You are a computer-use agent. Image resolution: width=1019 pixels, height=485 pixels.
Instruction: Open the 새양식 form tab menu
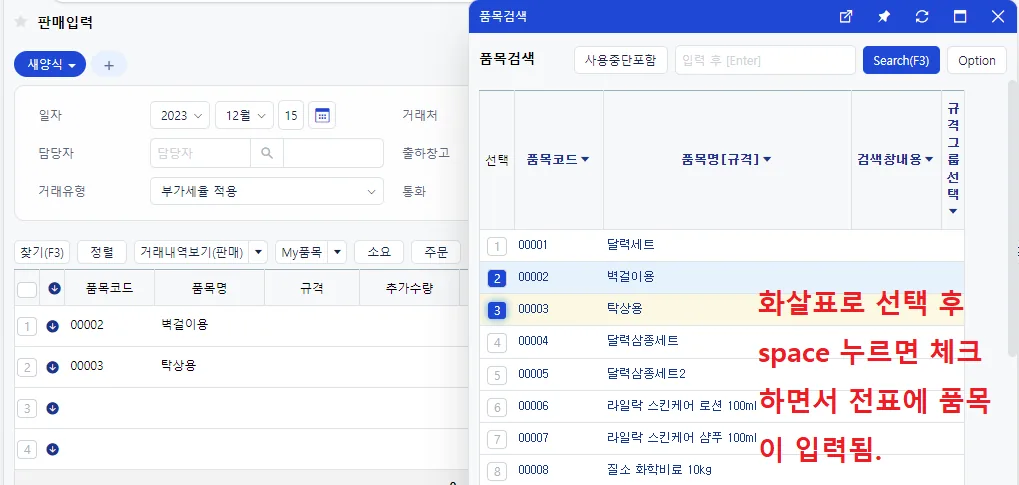(50, 65)
